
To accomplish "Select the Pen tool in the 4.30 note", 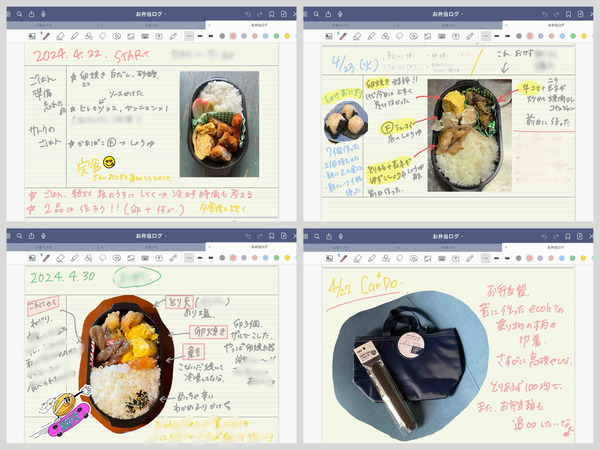I will (x=46, y=258).
